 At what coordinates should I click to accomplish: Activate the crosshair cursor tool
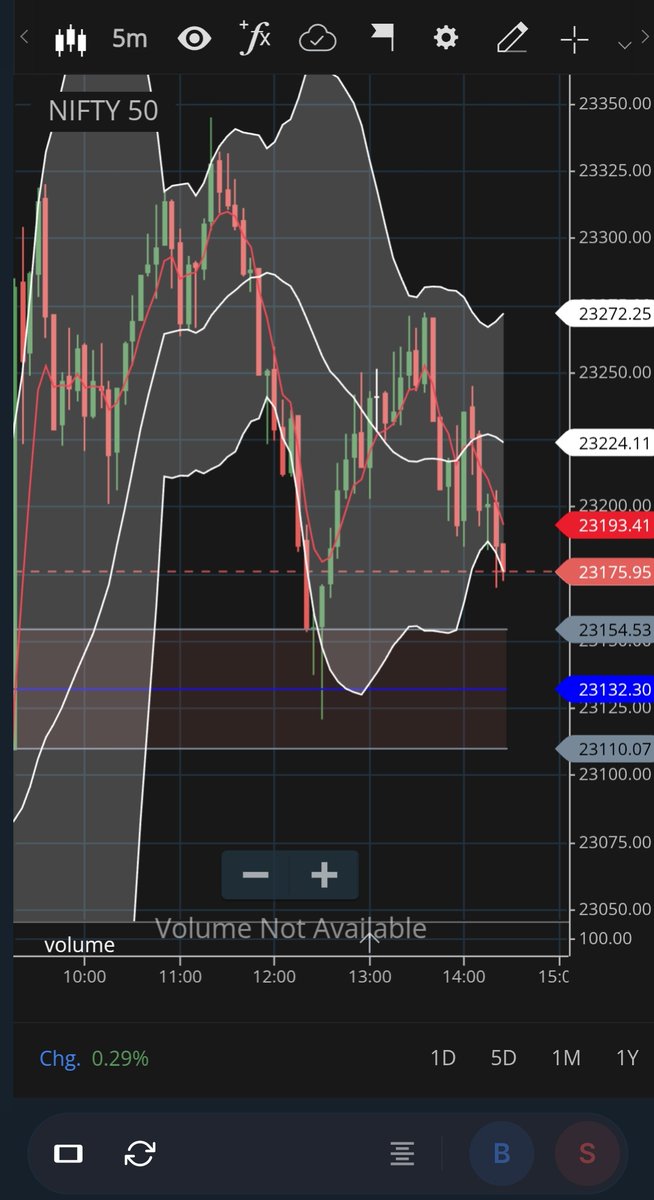coord(574,40)
